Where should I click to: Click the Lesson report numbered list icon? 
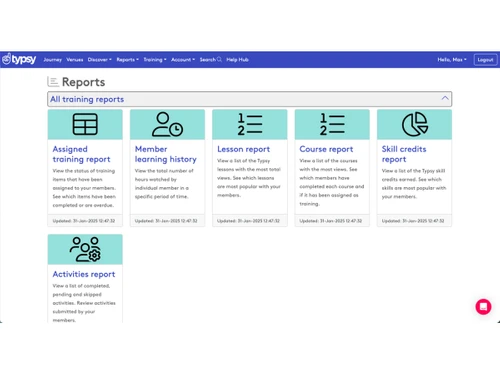(250, 124)
